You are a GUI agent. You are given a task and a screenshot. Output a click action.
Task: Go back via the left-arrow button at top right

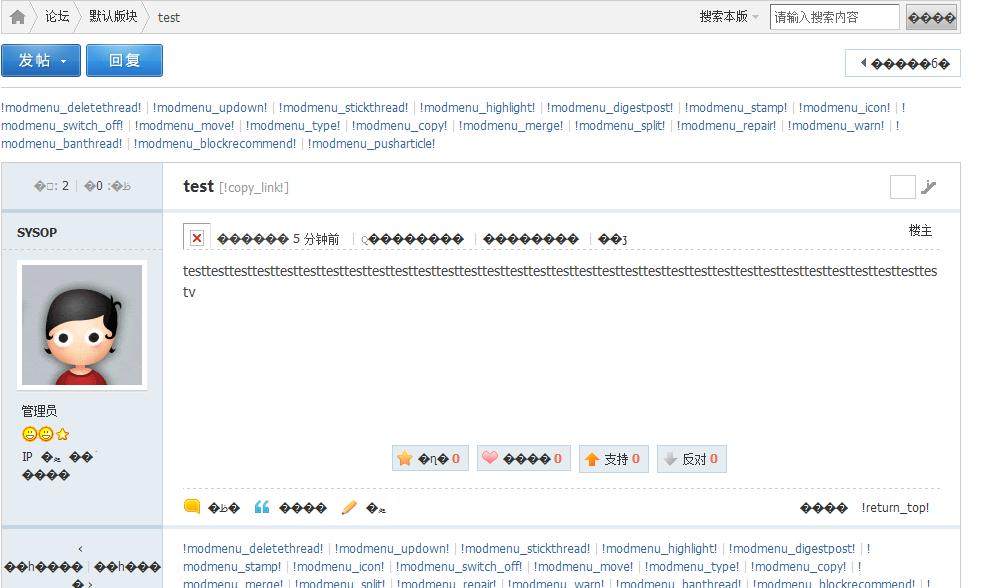point(902,63)
